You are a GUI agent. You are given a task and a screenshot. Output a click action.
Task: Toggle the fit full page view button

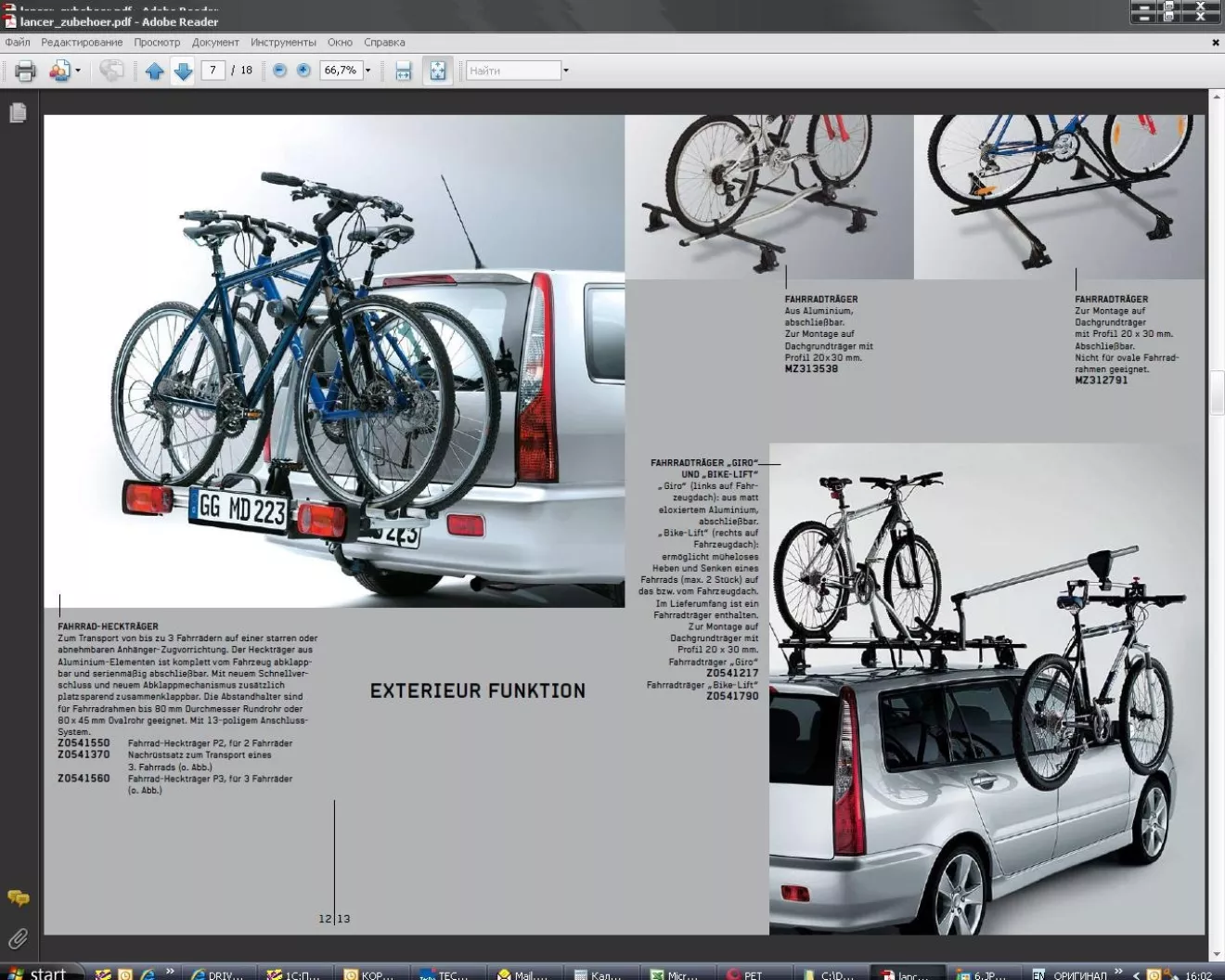pos(437,71)
